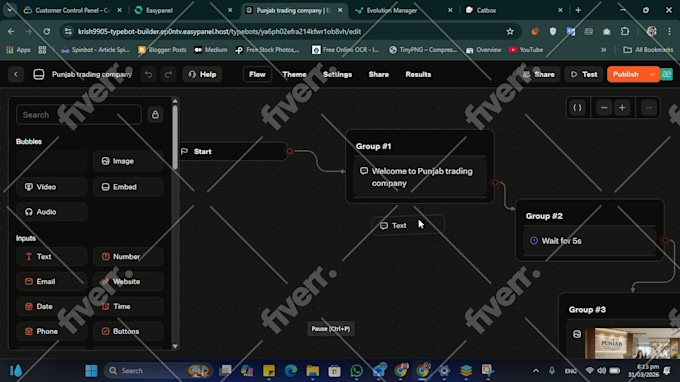
Task: Open the Results tab
Action: click(x=418, y=75)
